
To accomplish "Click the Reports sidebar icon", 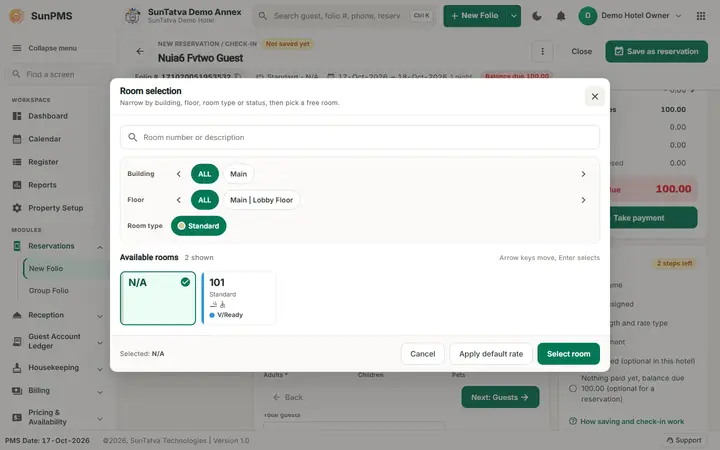I will click(17, 185).
